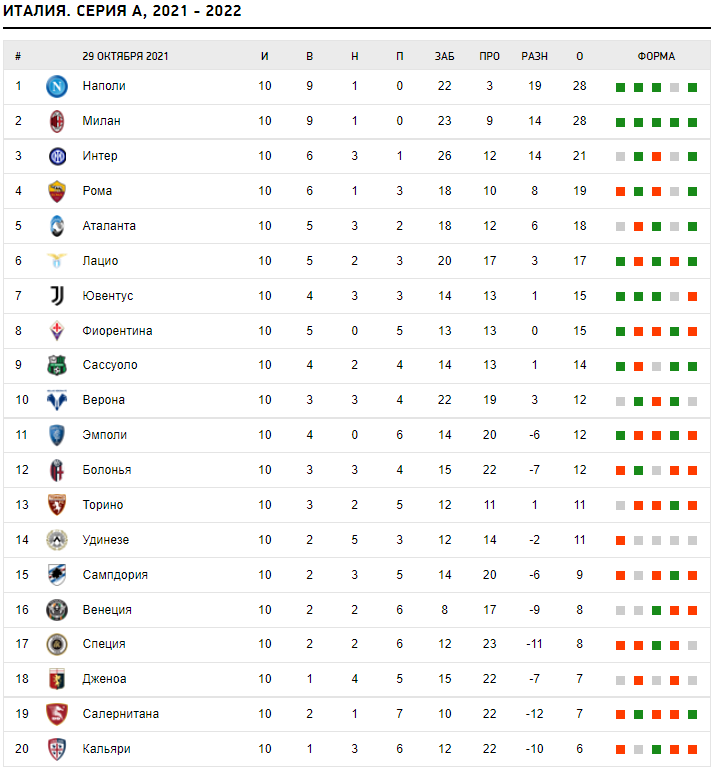Click the Roma club crest

pos(56,191)
